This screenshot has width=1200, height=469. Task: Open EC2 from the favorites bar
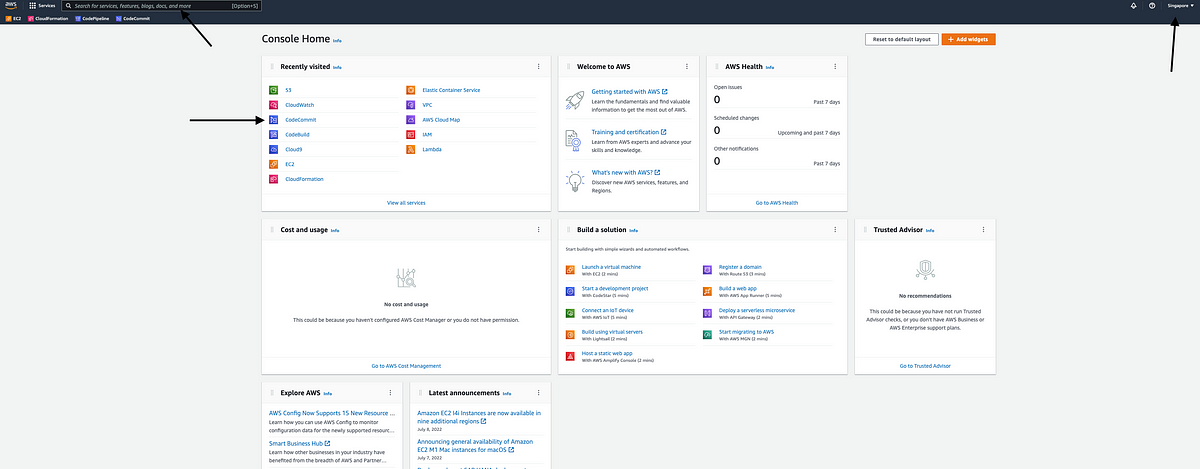pos(12,18)
